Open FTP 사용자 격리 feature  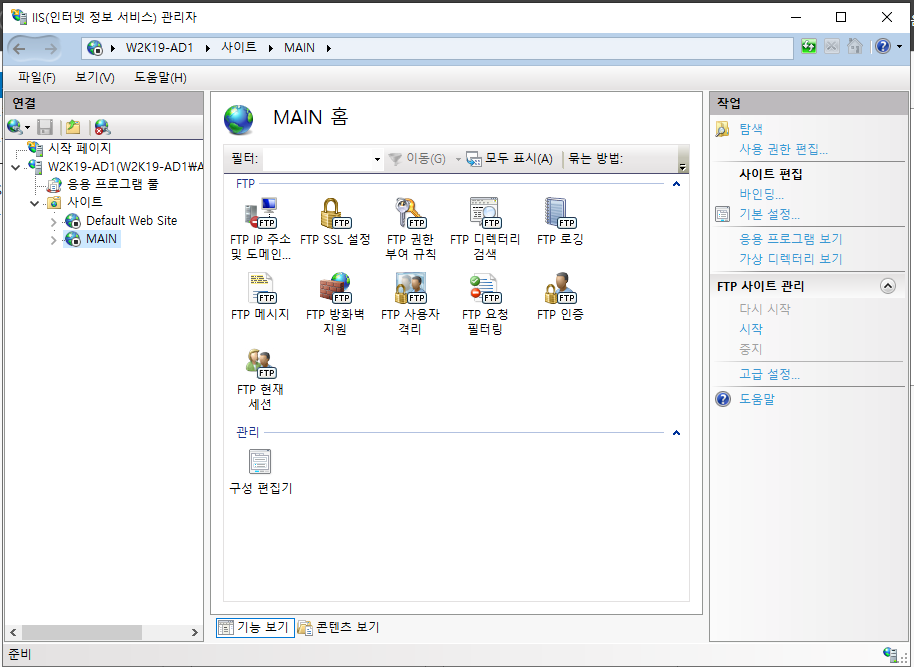tap(410, 304)
